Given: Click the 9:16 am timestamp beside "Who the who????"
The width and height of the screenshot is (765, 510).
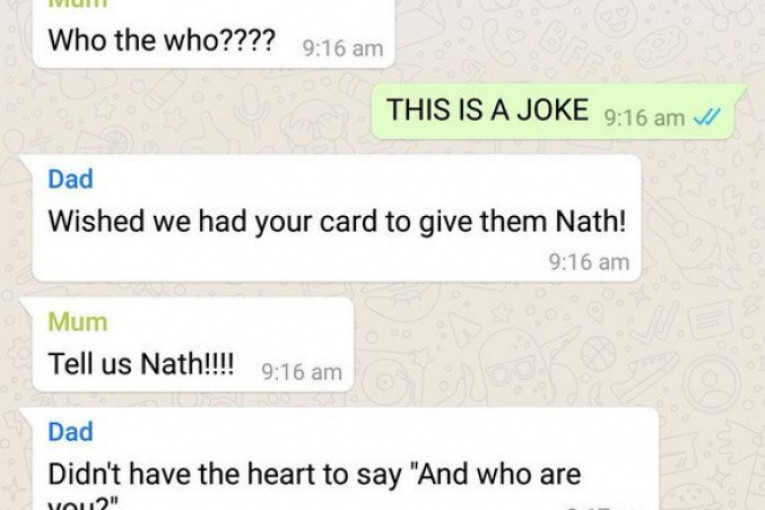Looking at the screenshot, I should 343,48.
